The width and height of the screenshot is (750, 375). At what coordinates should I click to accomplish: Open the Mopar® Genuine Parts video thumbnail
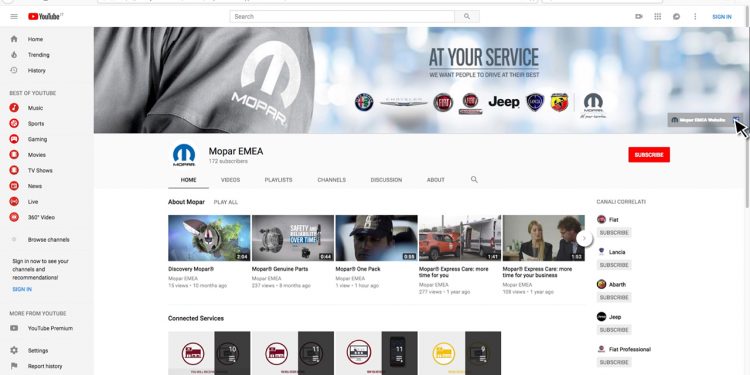(293, 238)
